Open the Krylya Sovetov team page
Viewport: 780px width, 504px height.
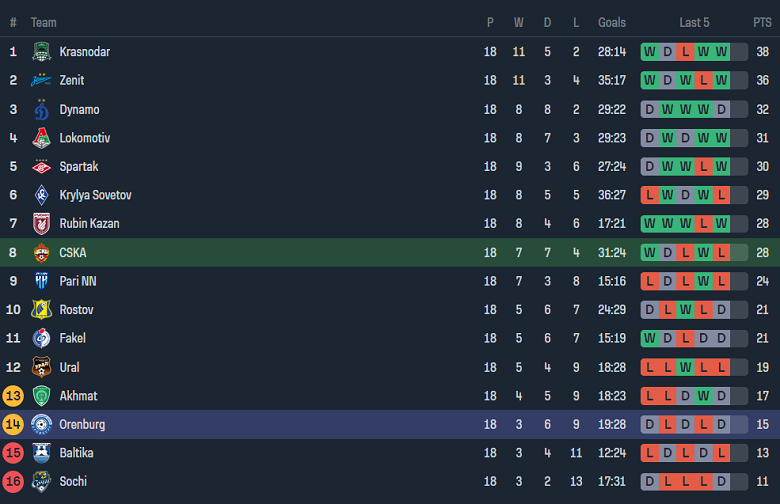pyautogui.click(x=95, y=195)
